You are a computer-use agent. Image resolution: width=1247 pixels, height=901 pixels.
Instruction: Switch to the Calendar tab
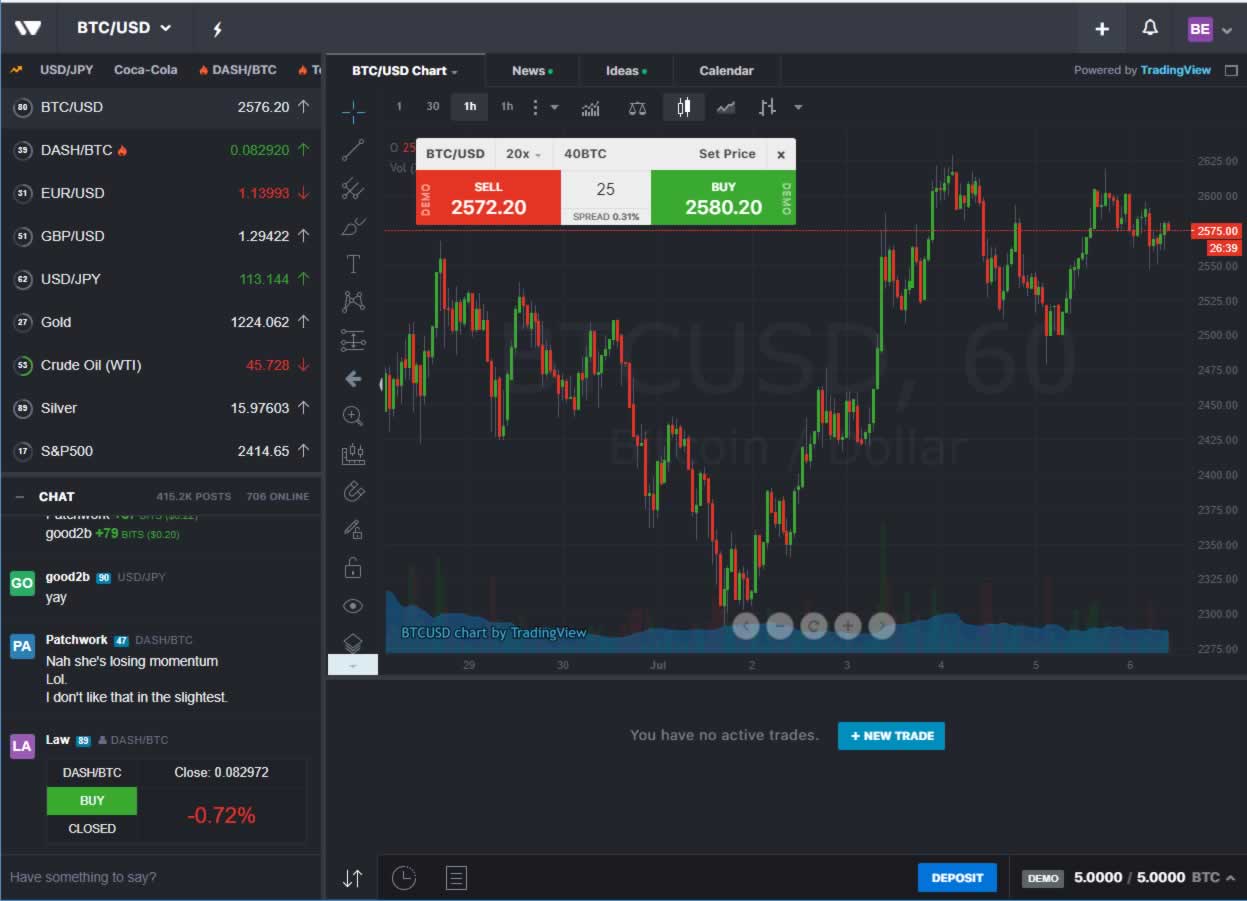(727, 71)
